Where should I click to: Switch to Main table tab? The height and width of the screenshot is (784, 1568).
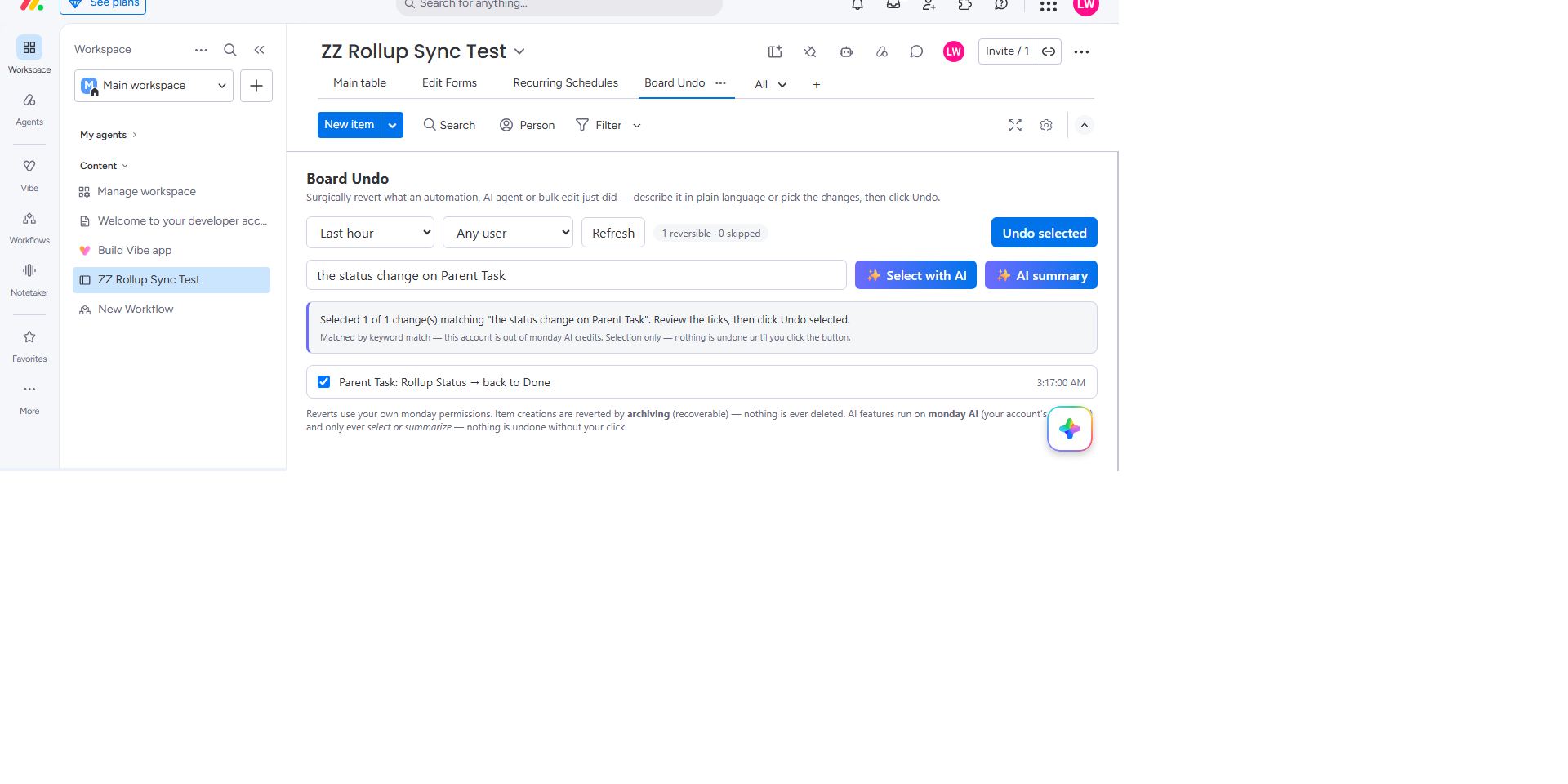click(359, 83)
